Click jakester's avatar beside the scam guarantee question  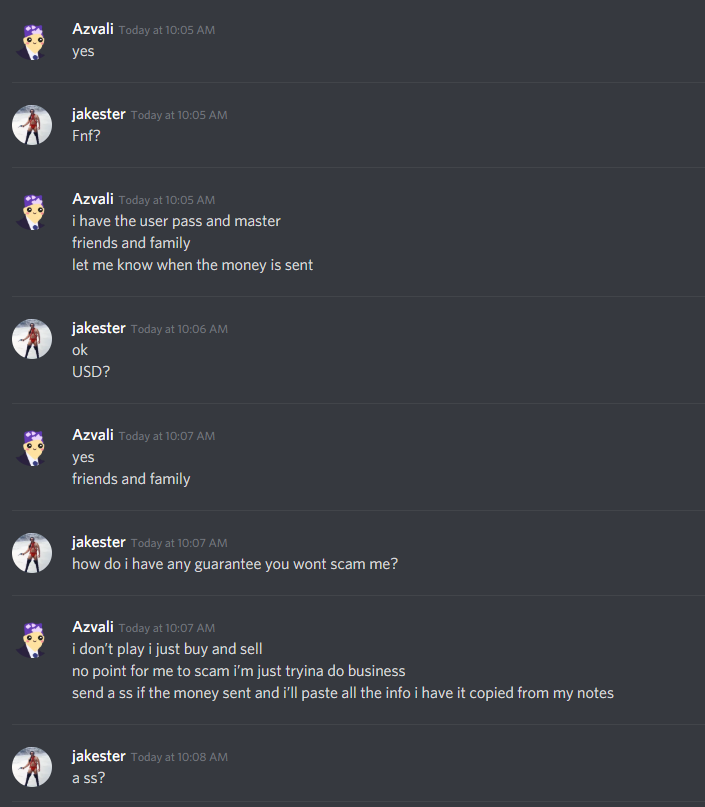point(32,553)
